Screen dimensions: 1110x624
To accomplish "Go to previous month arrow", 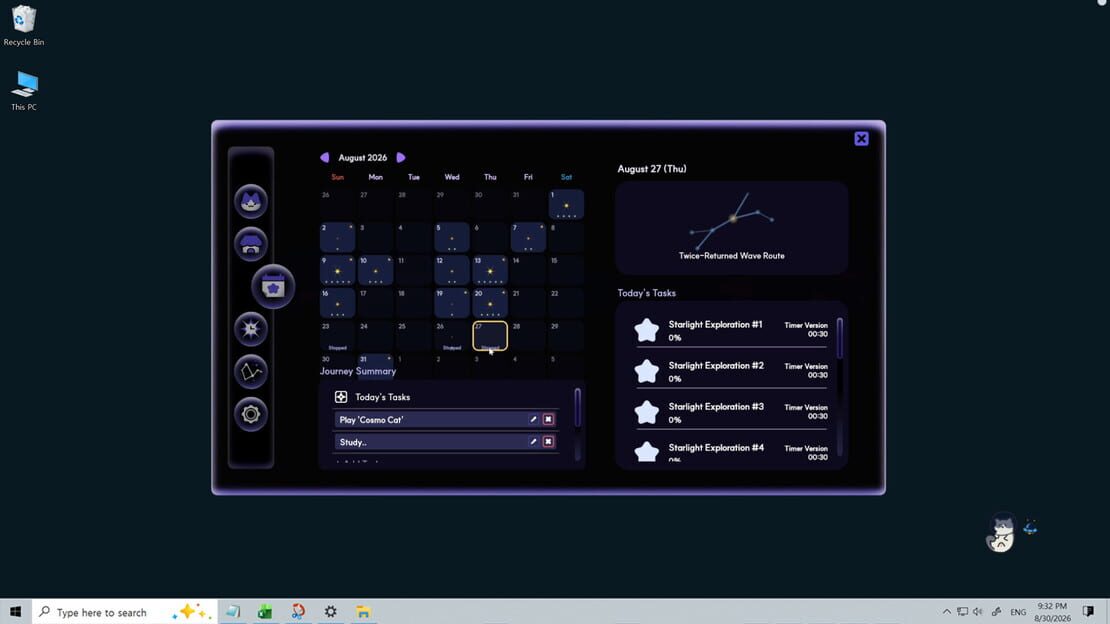I will (x=325, y=157).
